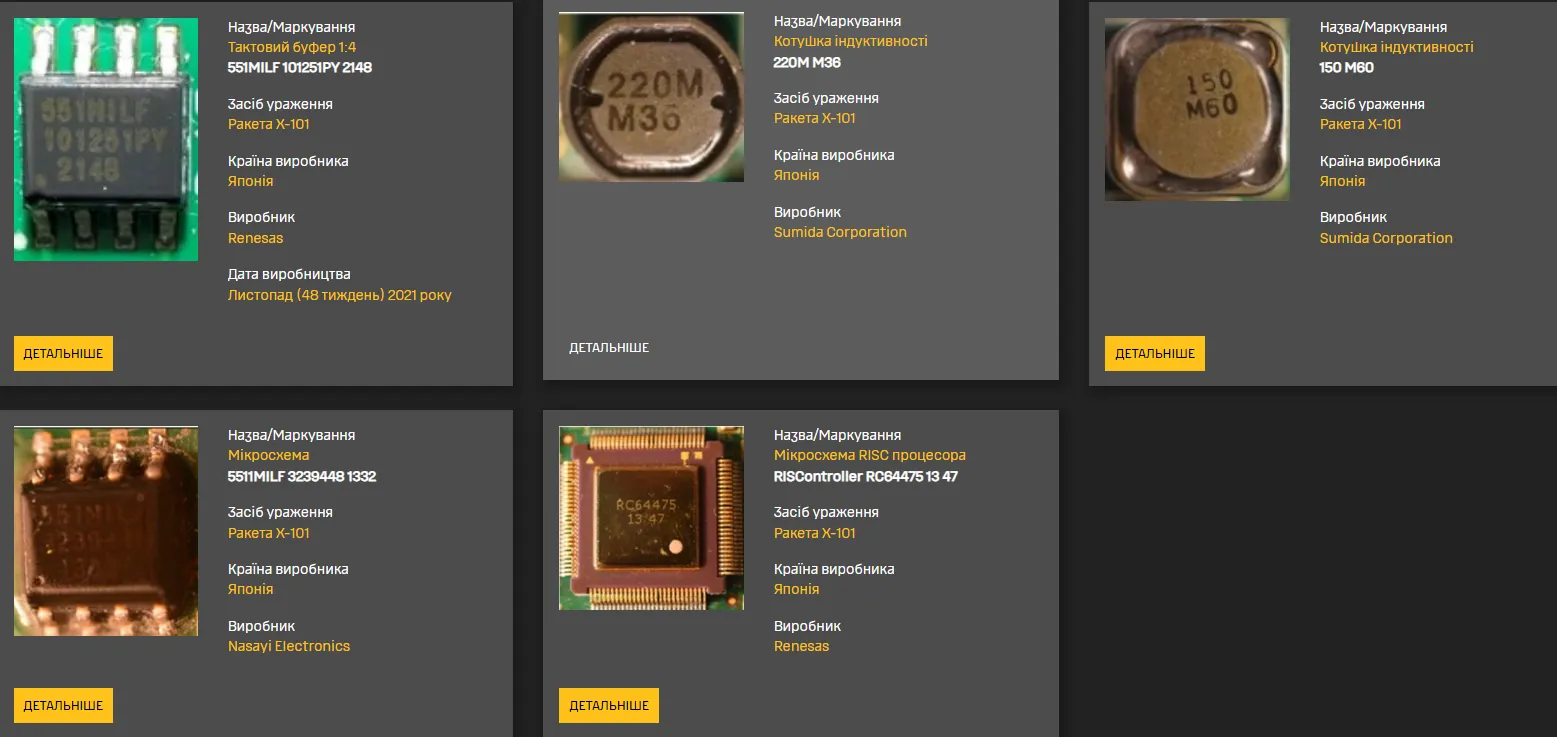Click manufacturer 'Renesas' in RISController card
Viewport: 1557px width, 737px height.
click(802, 646)
